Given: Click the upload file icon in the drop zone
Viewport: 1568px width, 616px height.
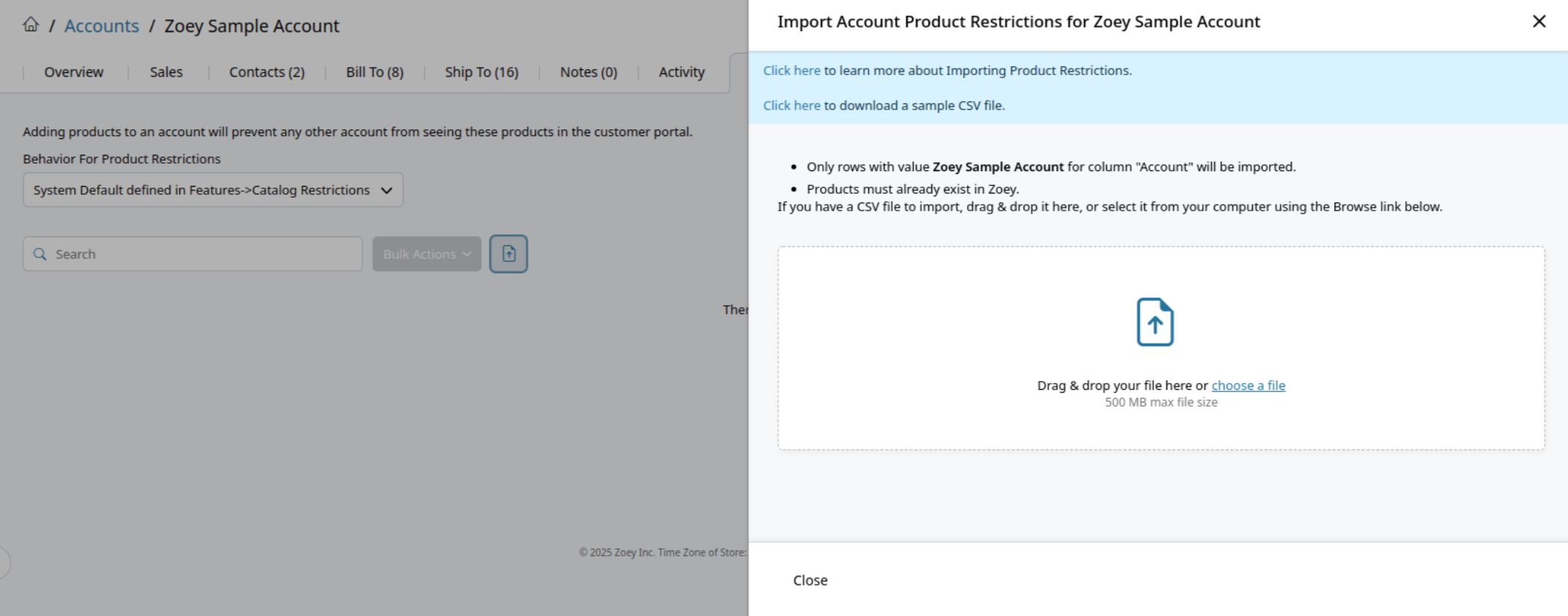Looking at the screenshot, I should pos(1155,322).
